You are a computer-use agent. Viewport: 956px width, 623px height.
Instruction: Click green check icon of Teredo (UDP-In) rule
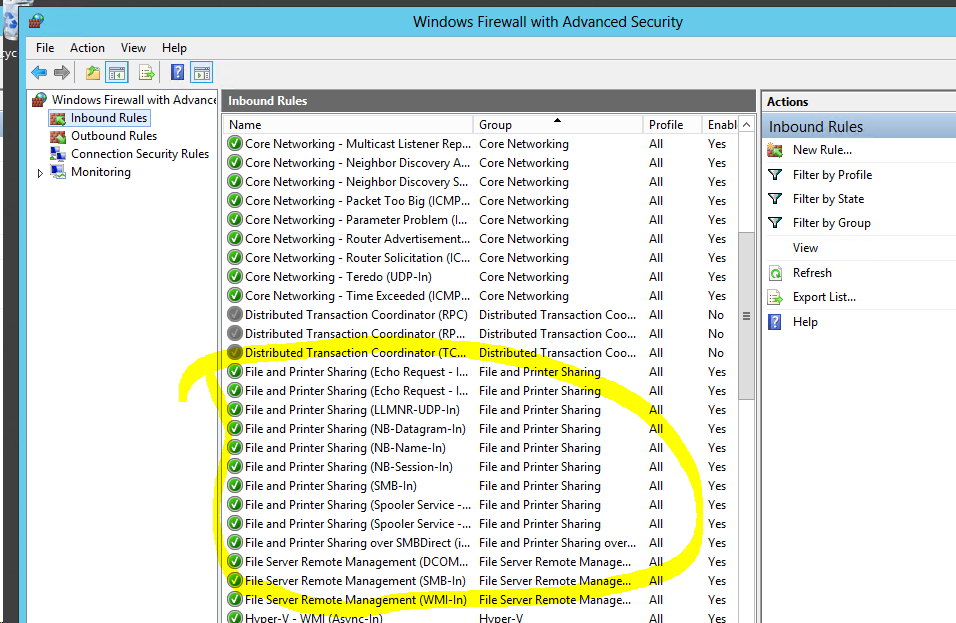coord(235,277)
